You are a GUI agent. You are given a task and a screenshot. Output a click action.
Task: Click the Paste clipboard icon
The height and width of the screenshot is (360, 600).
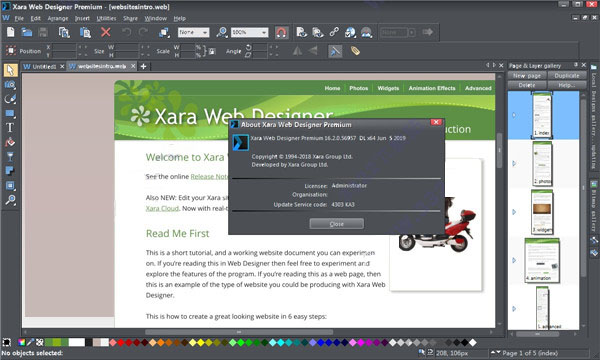click(85, 32)
